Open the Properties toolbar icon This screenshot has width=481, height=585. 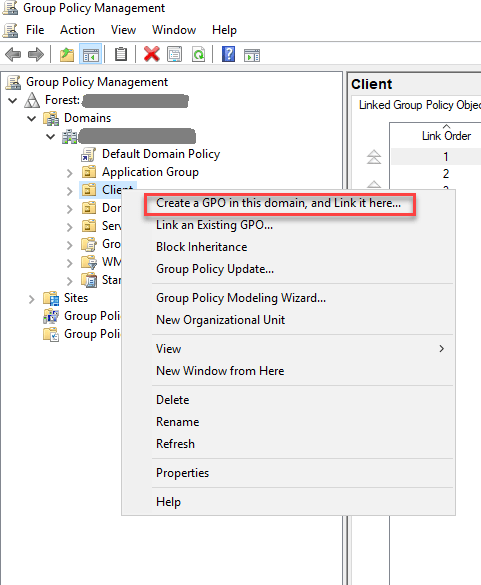click(x=175, y=55)
